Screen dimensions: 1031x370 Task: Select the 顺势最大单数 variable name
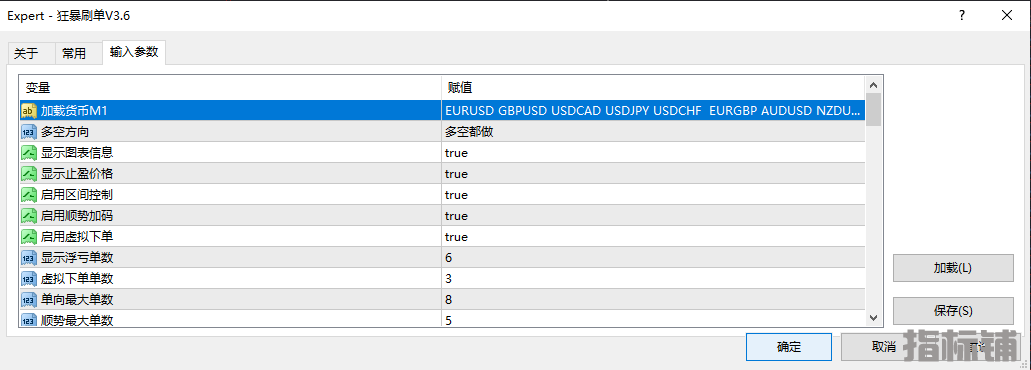tap(77, 321)
